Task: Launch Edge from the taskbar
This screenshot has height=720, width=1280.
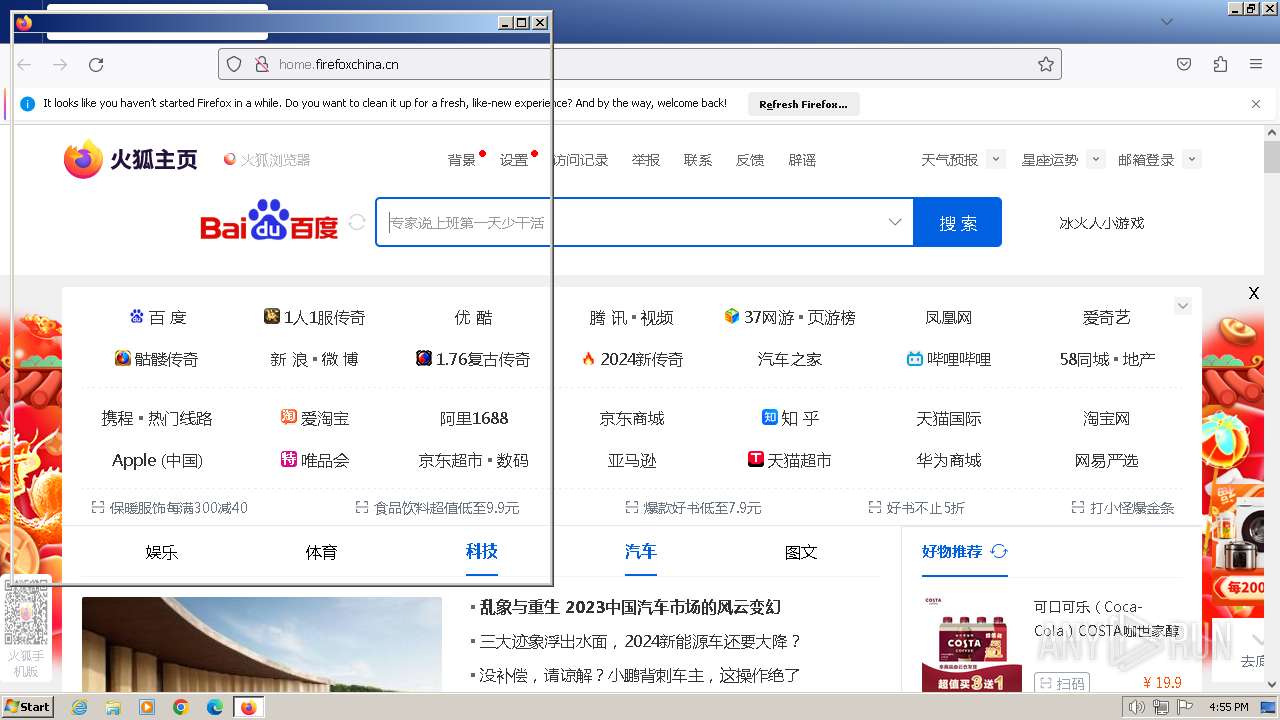Action: click(x=215, y=707)
